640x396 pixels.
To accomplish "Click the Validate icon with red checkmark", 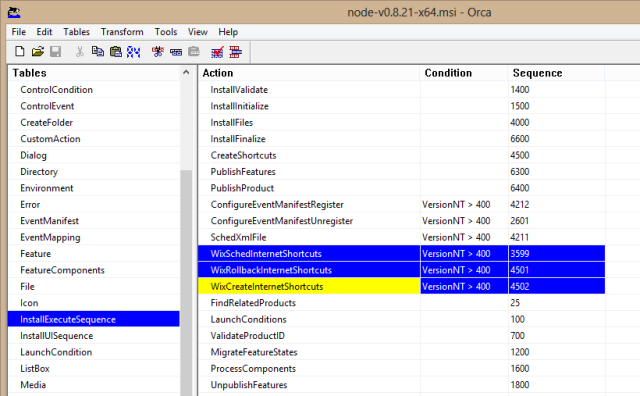I will (x=217, y=52).
